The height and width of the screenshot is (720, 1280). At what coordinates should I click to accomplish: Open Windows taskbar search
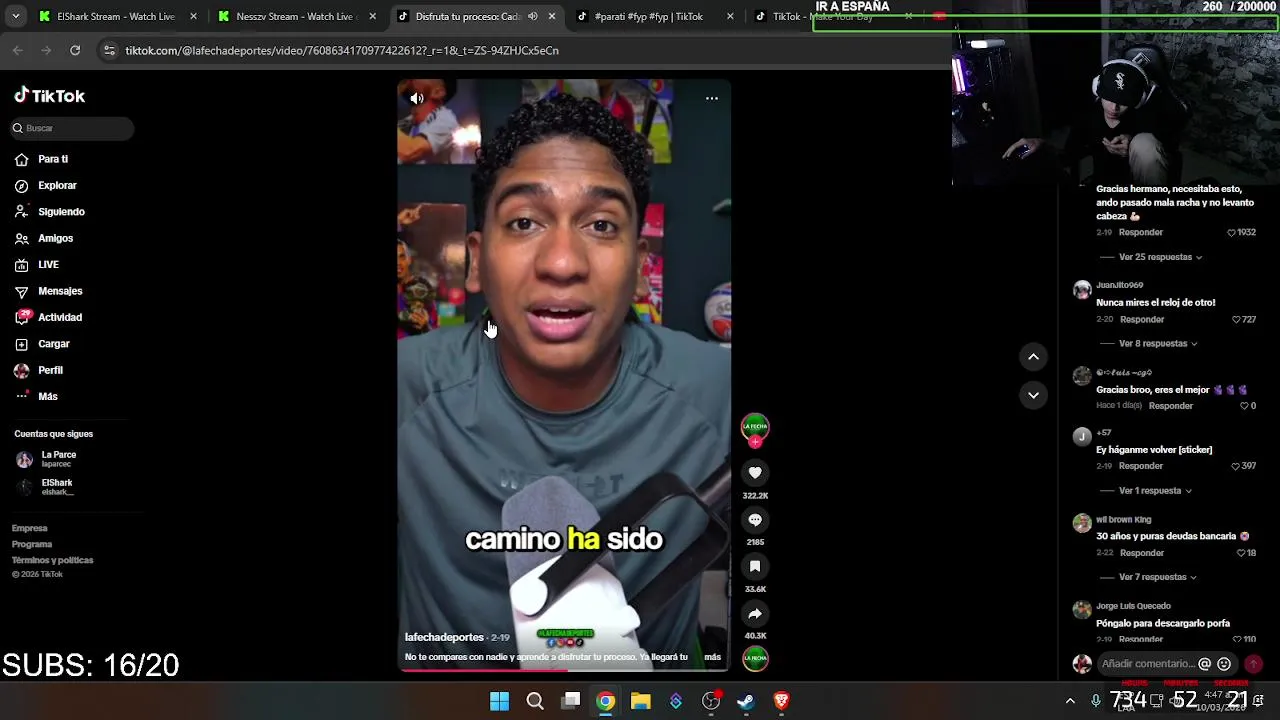(x=535, y=701)
